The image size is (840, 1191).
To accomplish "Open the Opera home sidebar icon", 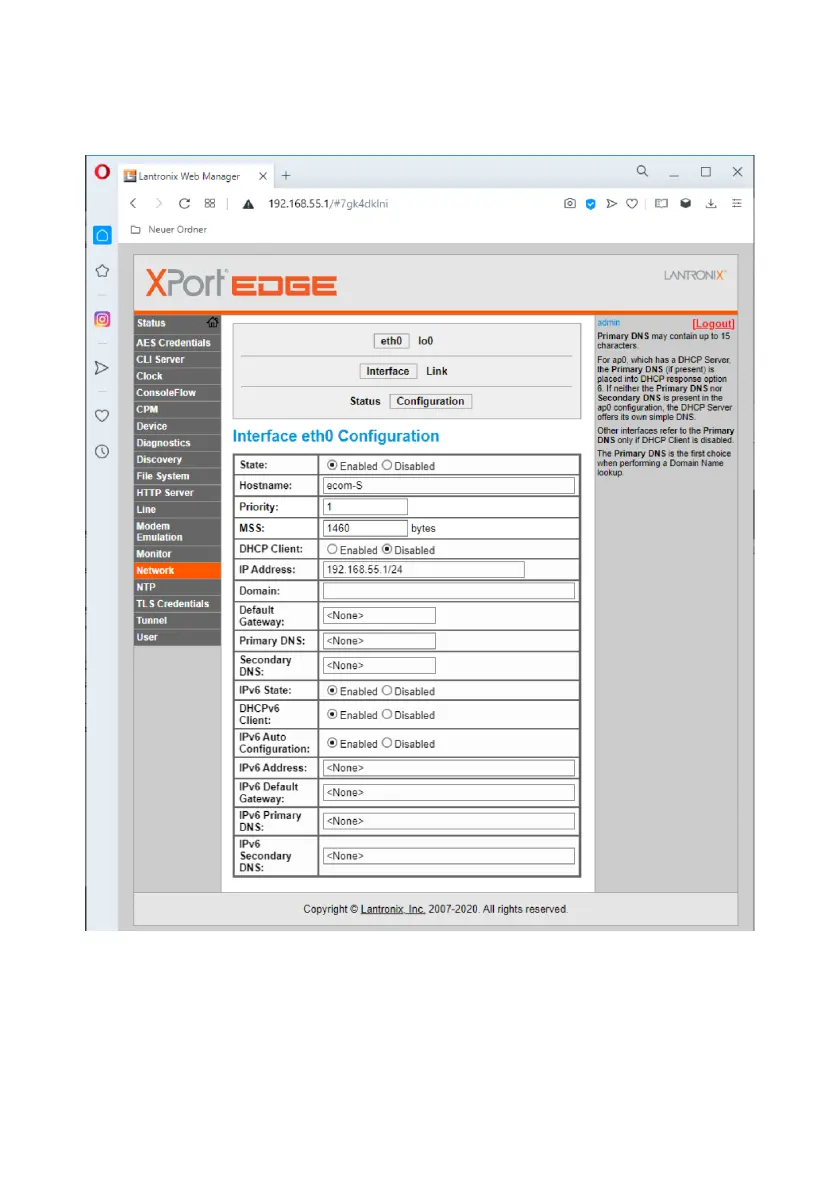I will pyautogui.click(x=102, y=235).
